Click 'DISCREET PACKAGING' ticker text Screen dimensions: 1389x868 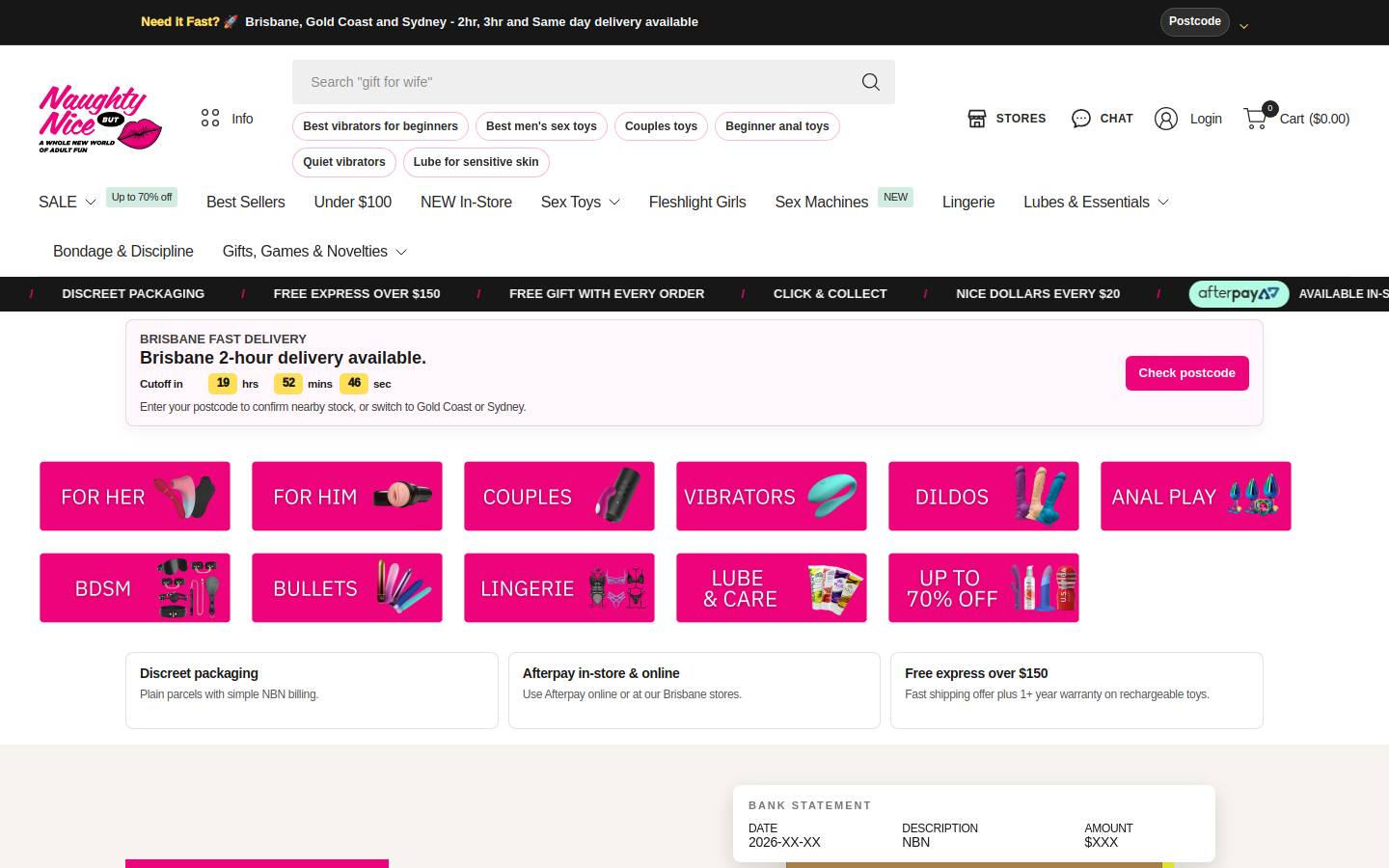[x=133, y=294]
